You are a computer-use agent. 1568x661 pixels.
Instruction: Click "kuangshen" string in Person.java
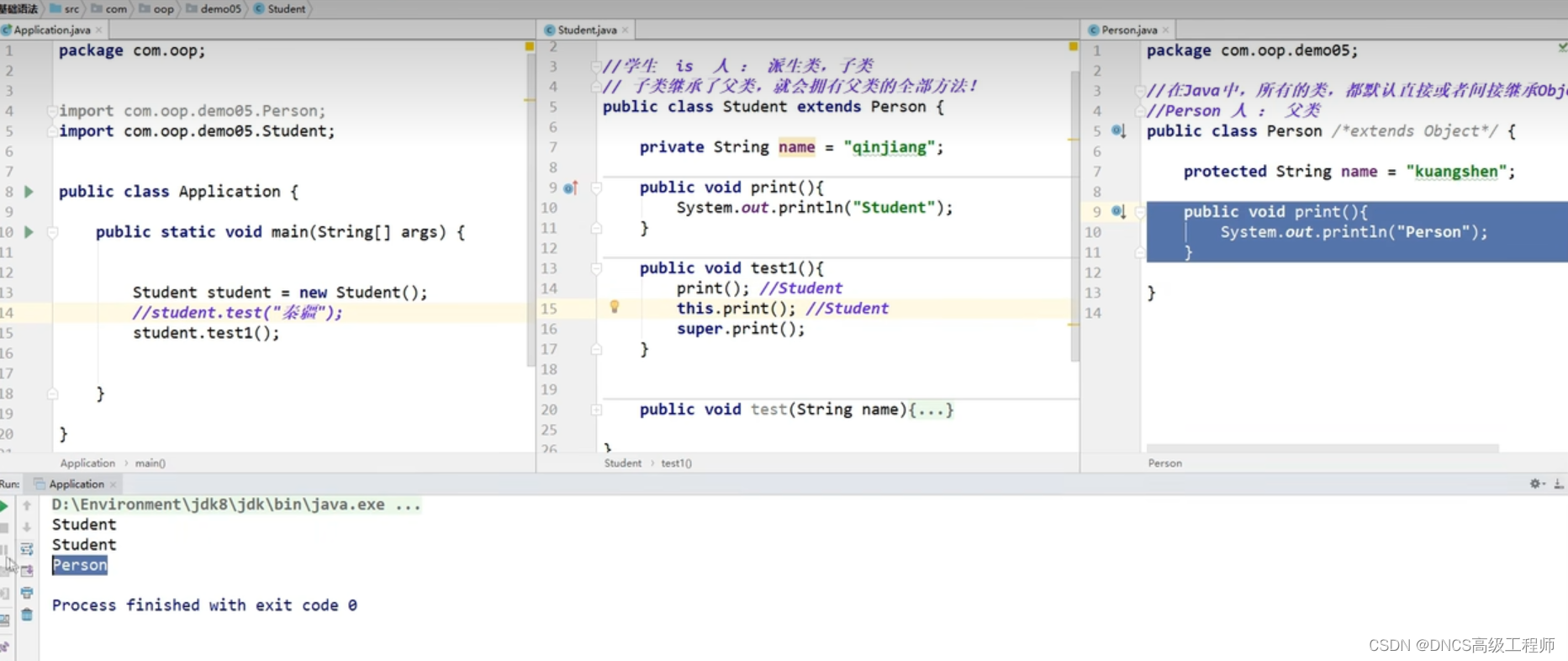(x=1456, y=172)
